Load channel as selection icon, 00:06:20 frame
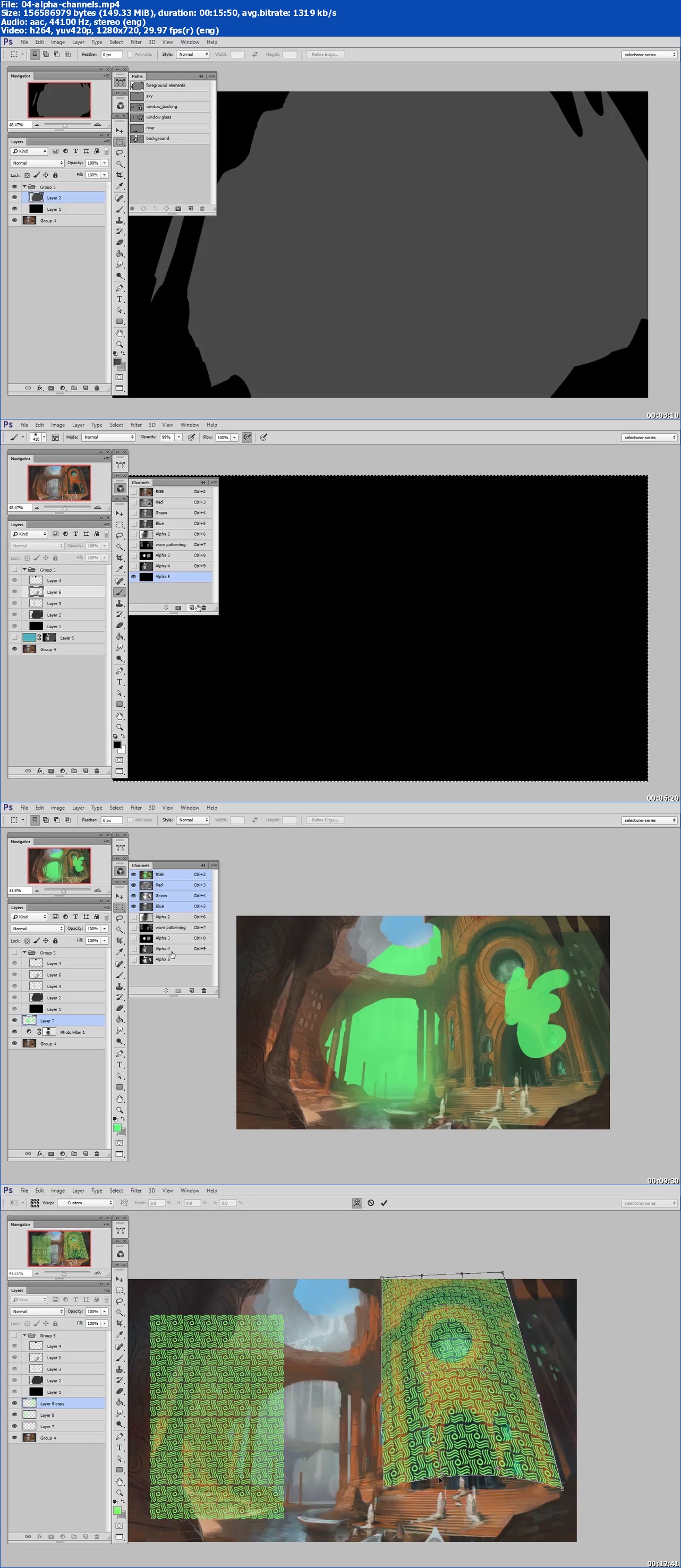Image resolution: width=681 pixels, height=1568 pixels. (x=166, y=607)
